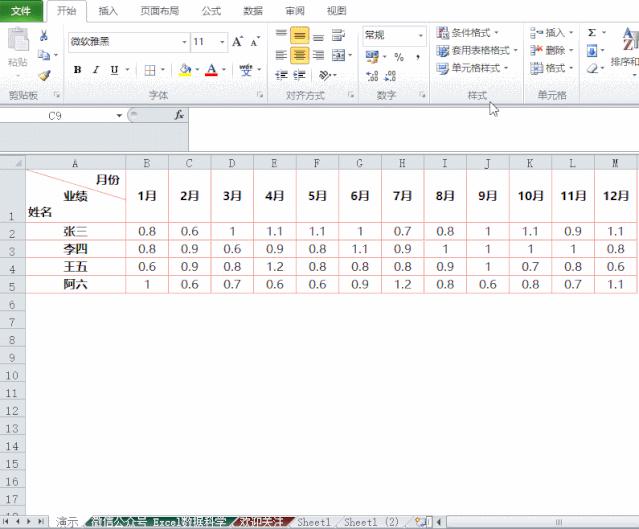This screenshot has width=639, height=529.
Task: Increase font size with large A
Action: click(238, 42)
